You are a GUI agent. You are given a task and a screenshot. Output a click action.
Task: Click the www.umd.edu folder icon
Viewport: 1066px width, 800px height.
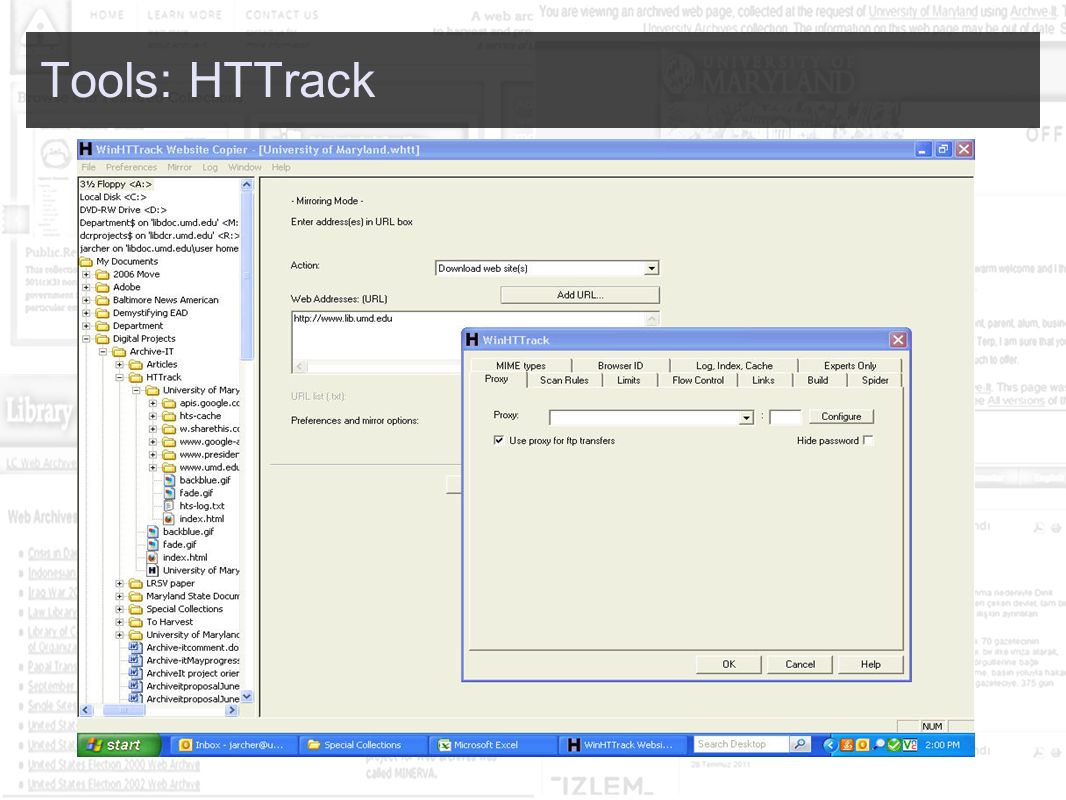tap(169, 468)
